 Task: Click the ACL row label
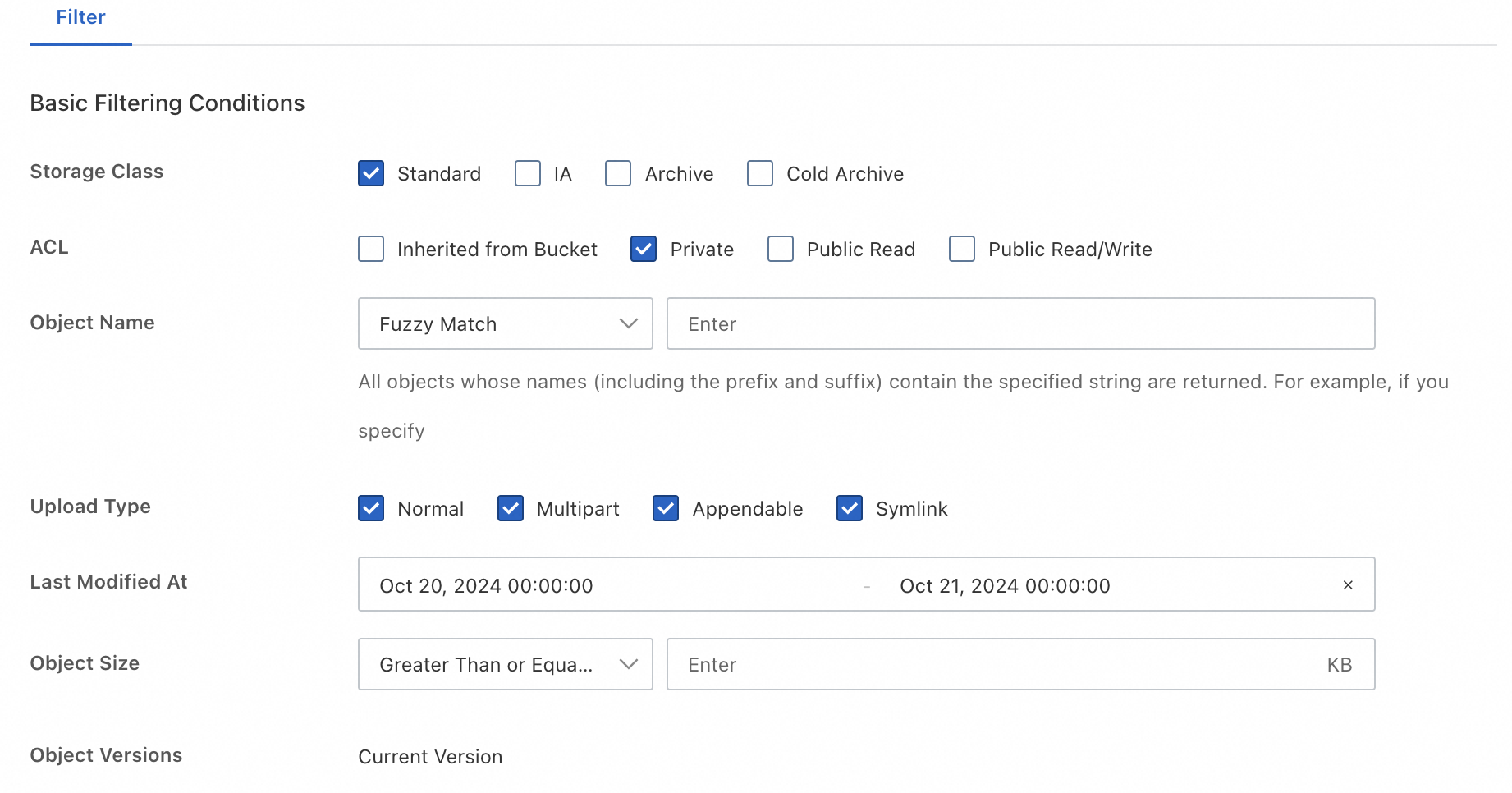[x=49, y=247]
